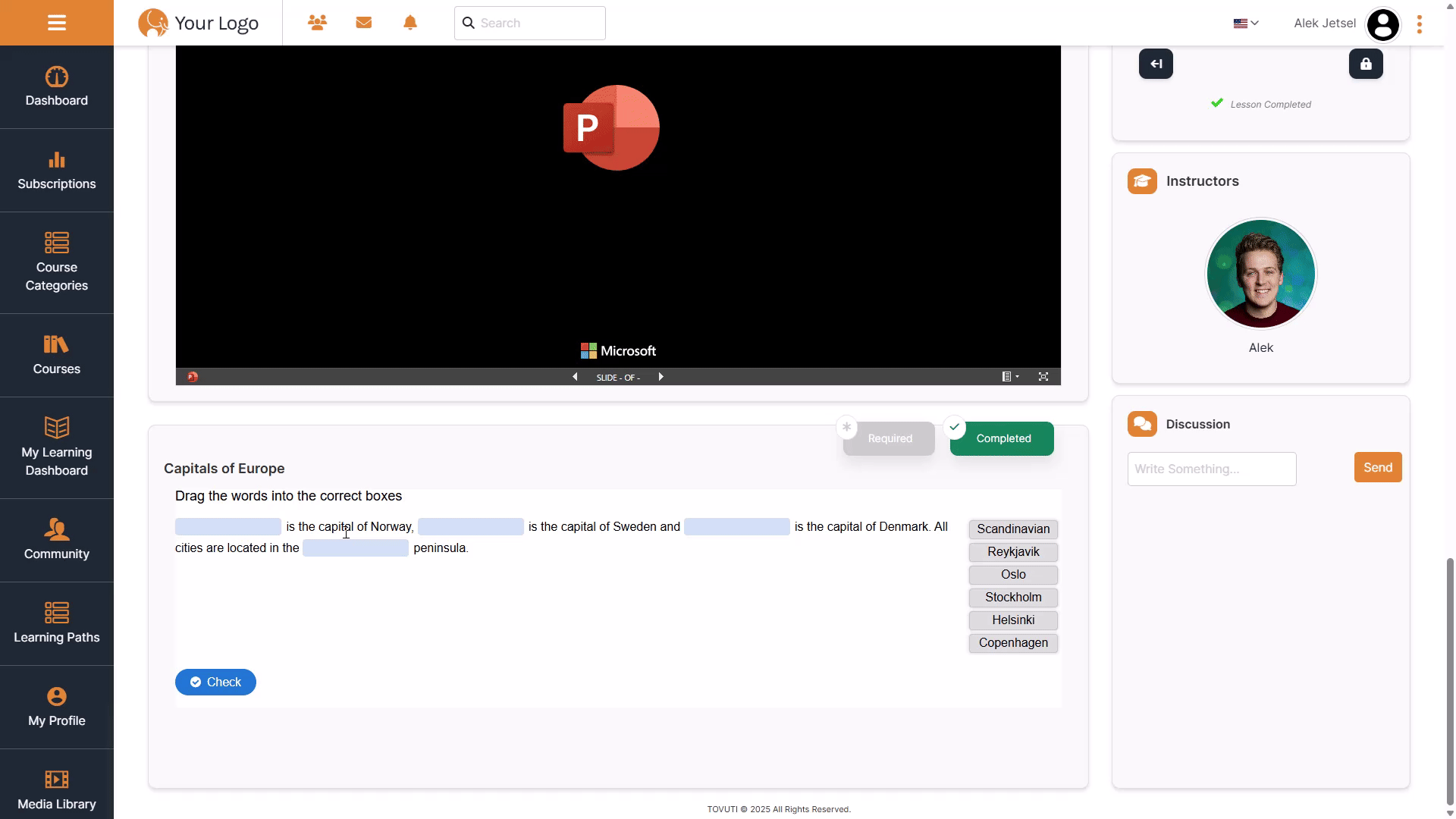Go to previous slide in PowerPoint viewer
This screenshot has height=819, width=1456.
pos(575,377)
